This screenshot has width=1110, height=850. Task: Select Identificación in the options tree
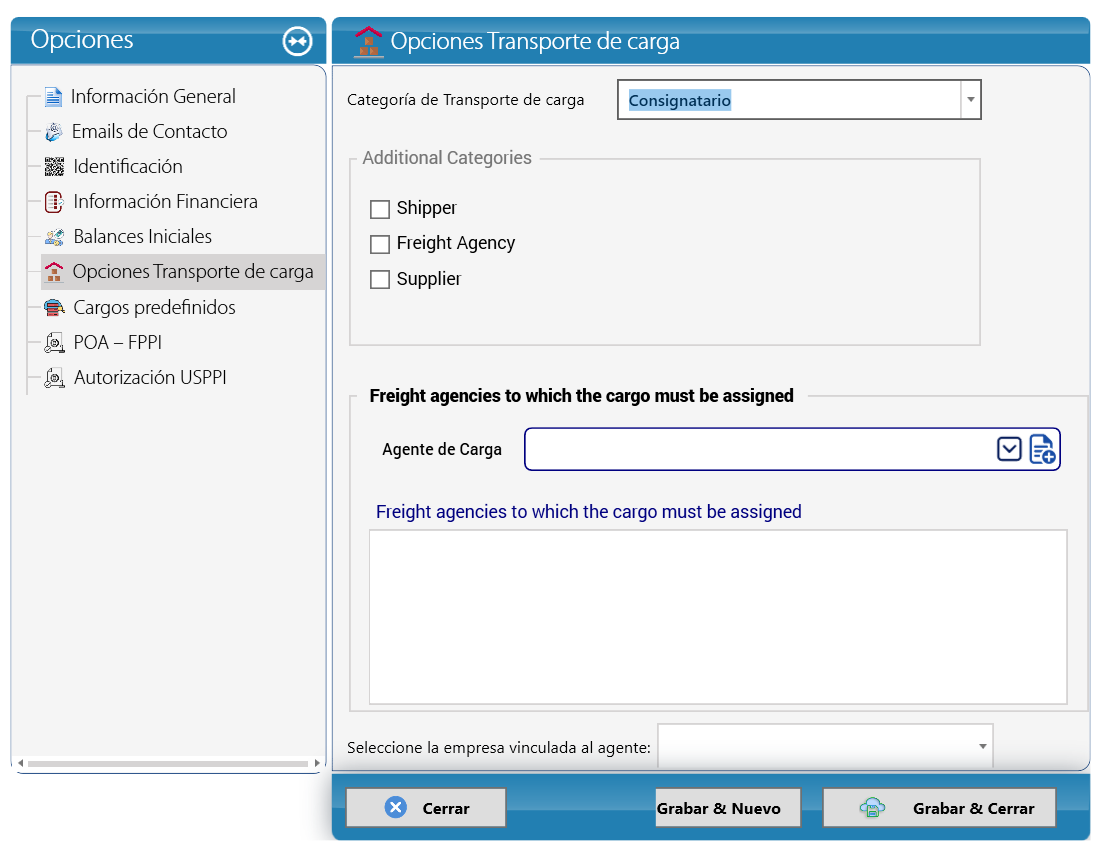point(128,166)
